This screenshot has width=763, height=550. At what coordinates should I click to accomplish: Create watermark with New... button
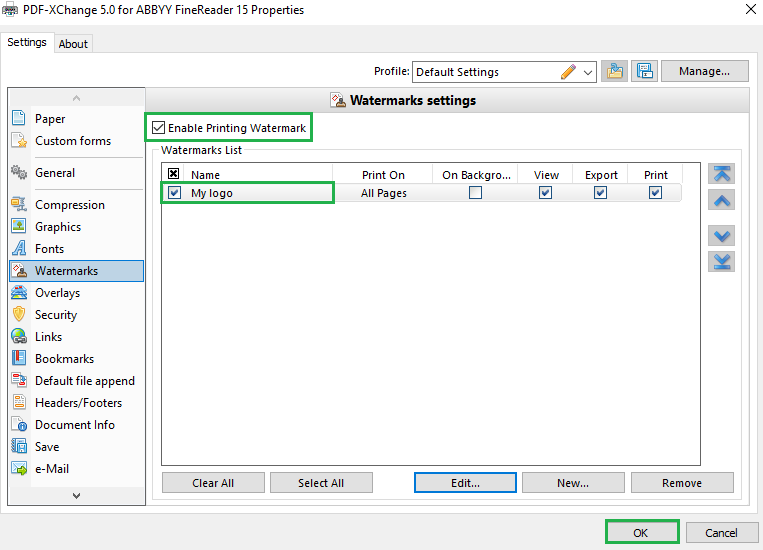[x=573, y=483]
